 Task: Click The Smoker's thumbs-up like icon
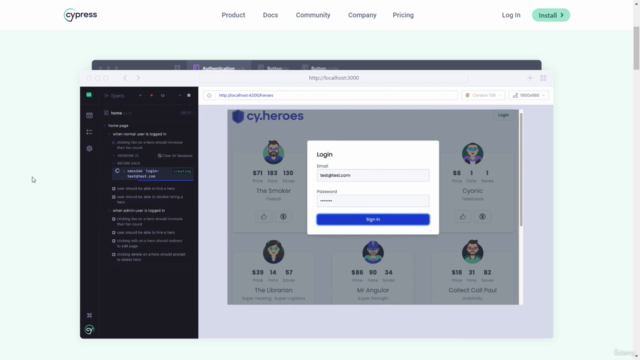click(x=264, y=217)
